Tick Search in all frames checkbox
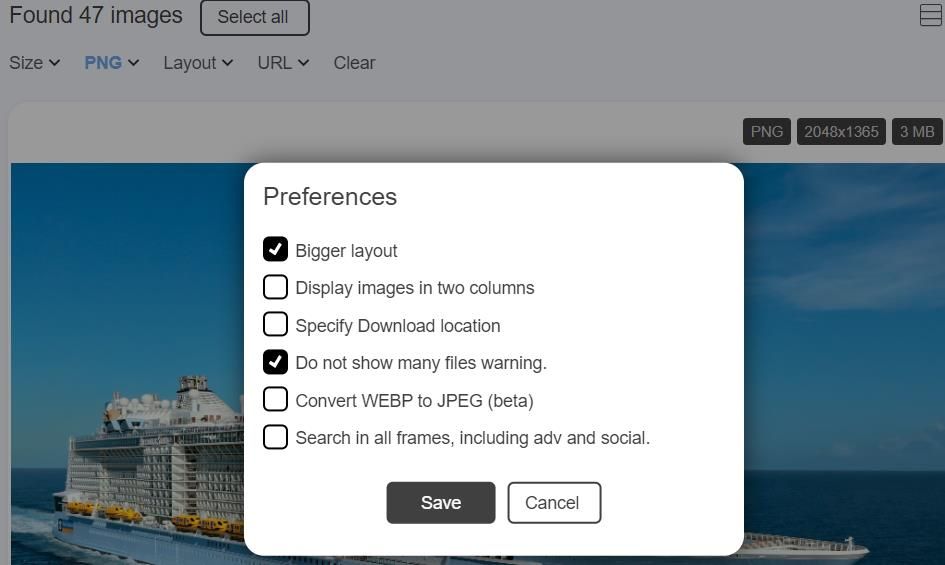 [275, 437]
